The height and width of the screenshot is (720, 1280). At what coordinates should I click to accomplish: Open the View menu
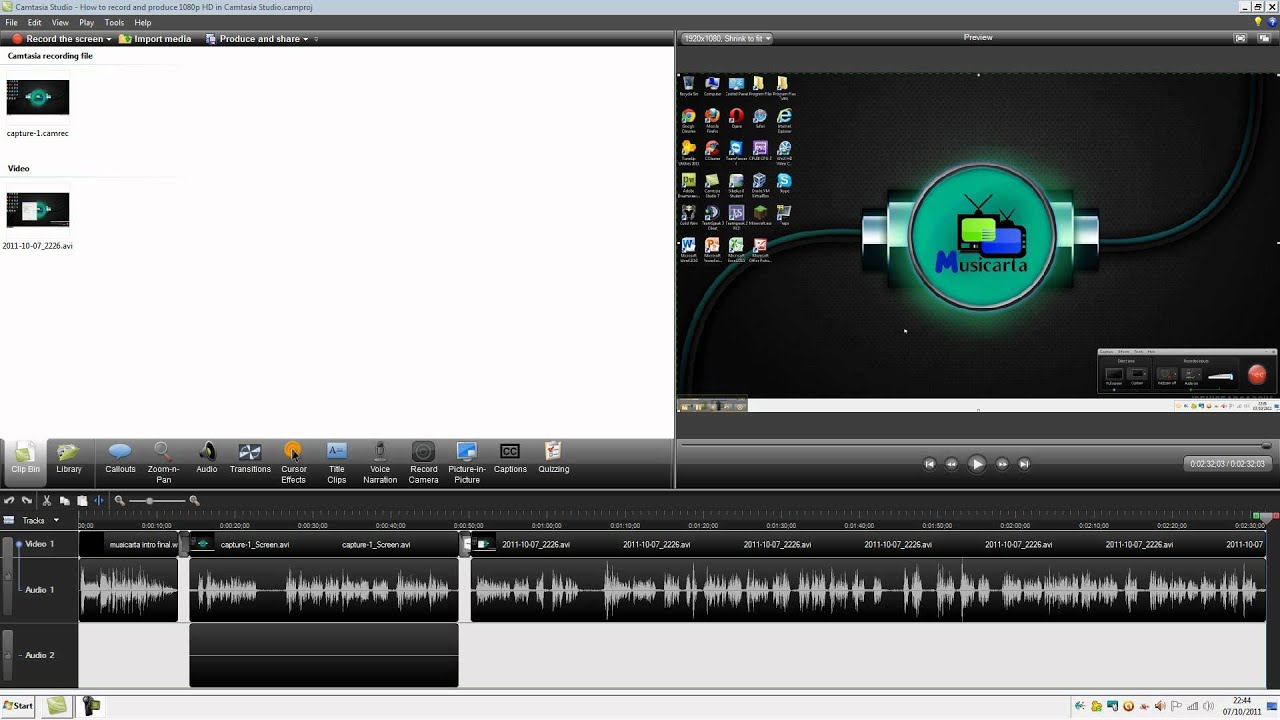click(x=61, y=22)
